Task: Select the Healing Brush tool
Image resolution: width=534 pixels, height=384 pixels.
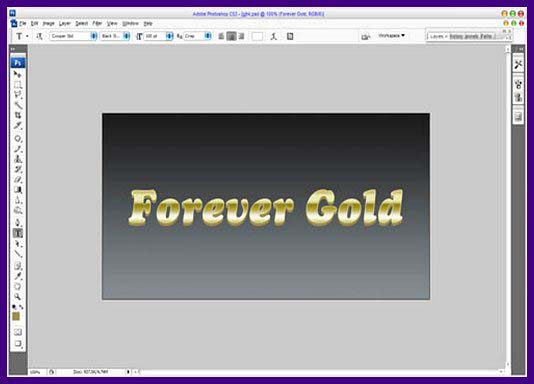Action: [x=17, y=139]
